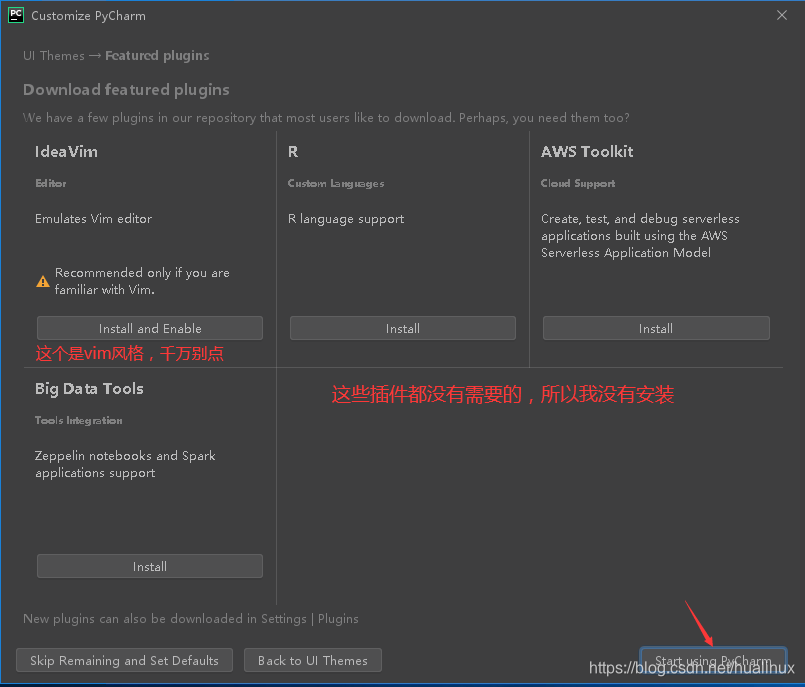Click Tools Integration category label
This screenshot has height=687, width=805.
(79, 421)
